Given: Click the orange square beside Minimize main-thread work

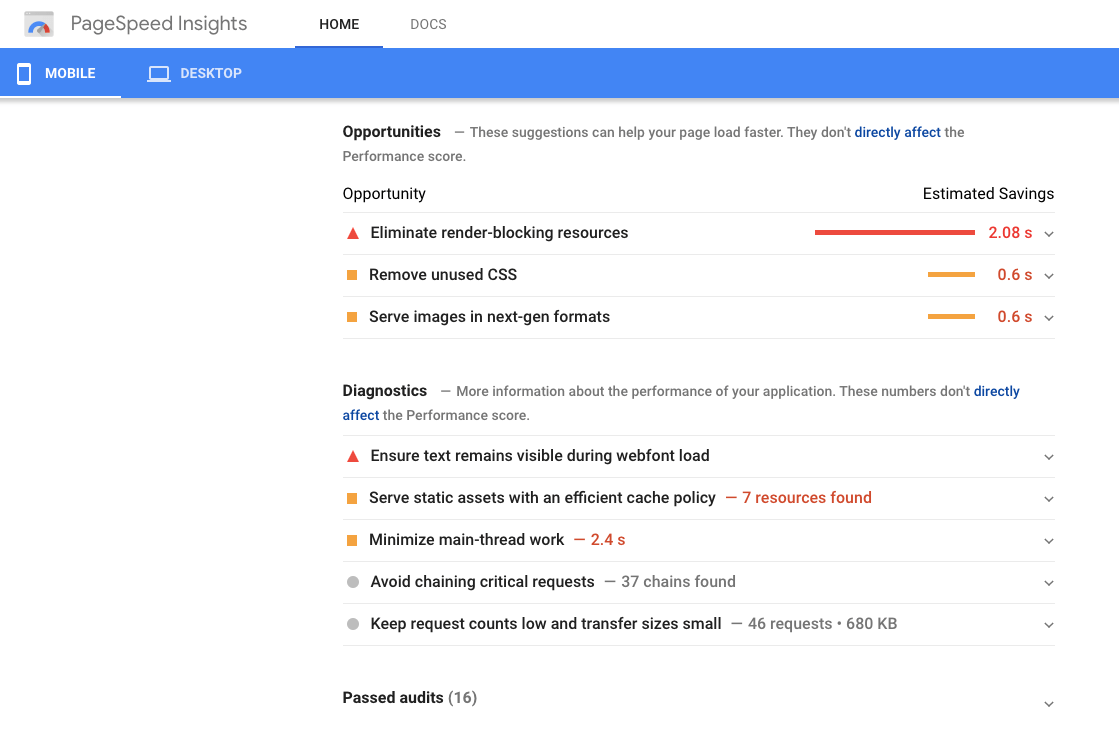Looking at the screenshot, I should tap(352, 539).
